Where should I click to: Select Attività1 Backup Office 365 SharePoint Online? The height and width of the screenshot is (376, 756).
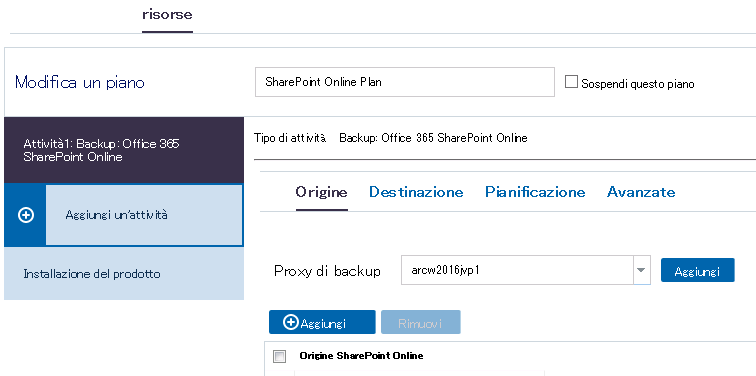[124, 150]
